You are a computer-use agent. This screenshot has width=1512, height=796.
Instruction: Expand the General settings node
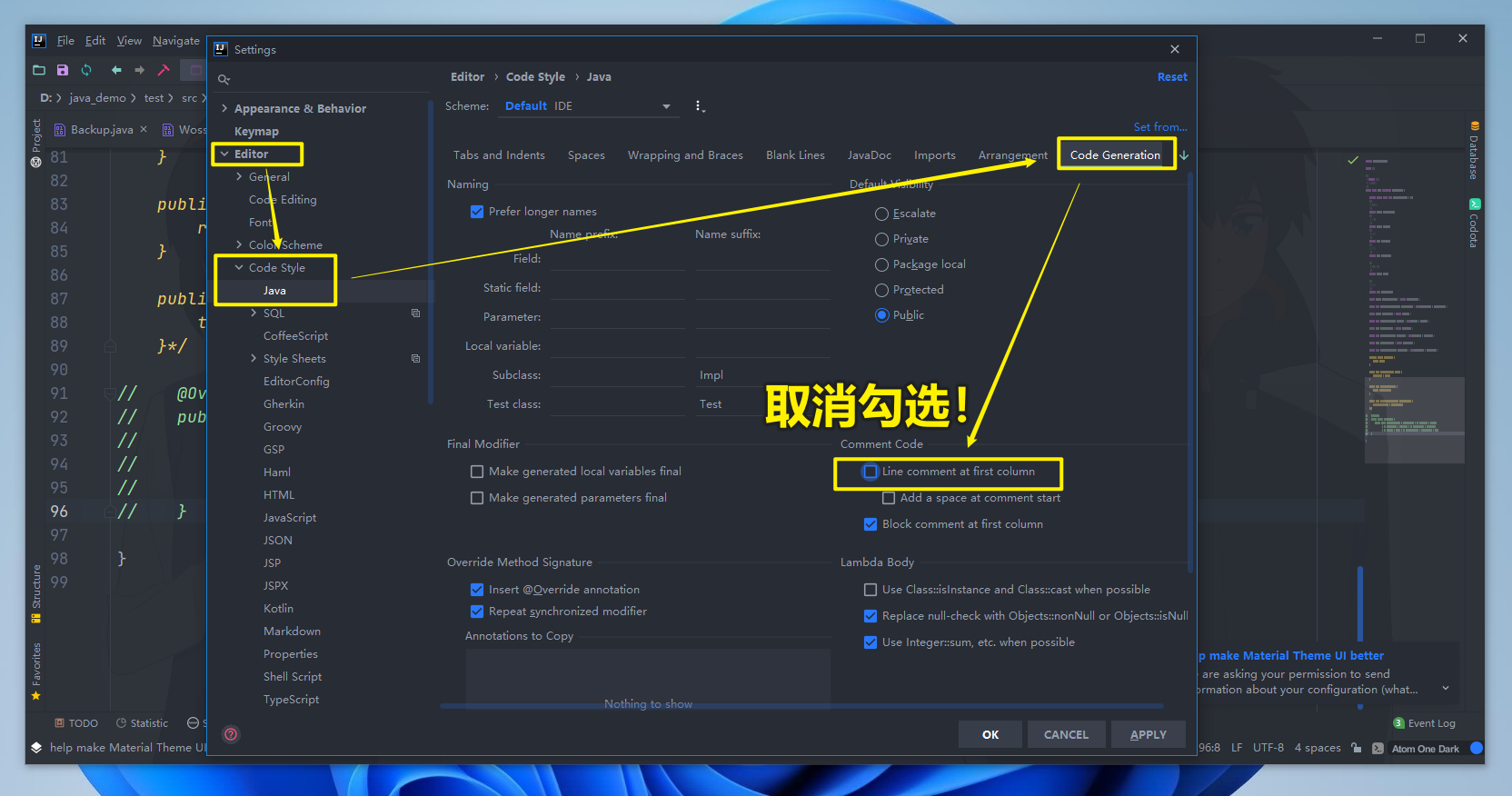coord(239,176)
